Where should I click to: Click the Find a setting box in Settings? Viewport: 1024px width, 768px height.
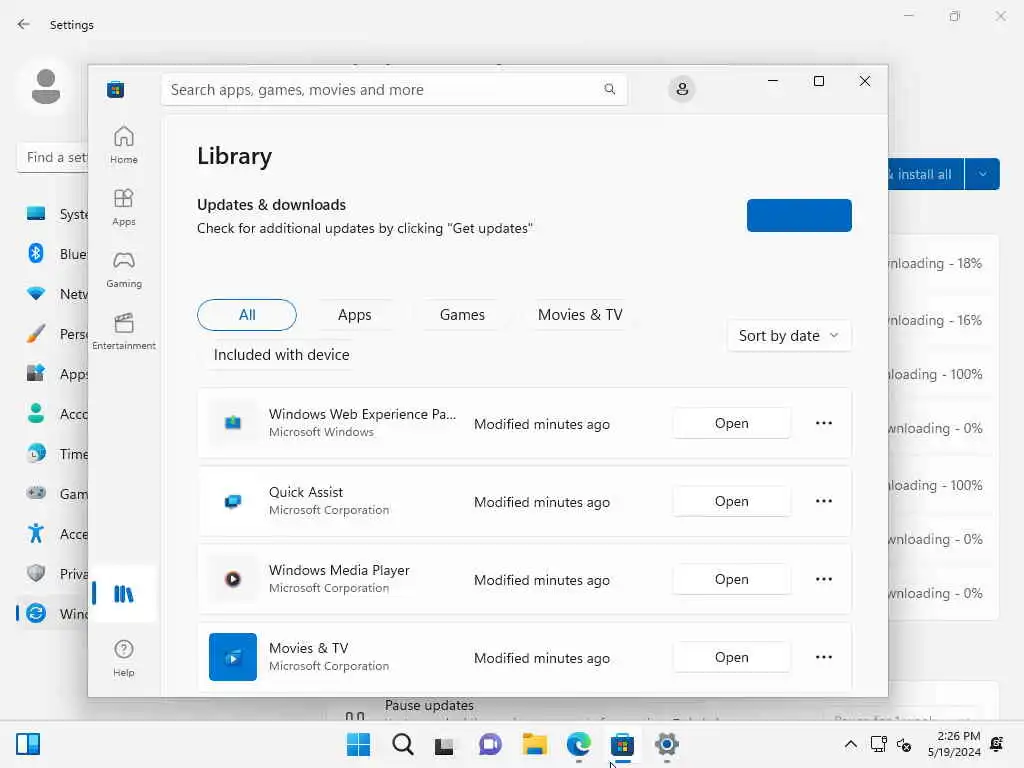(54, 157)
